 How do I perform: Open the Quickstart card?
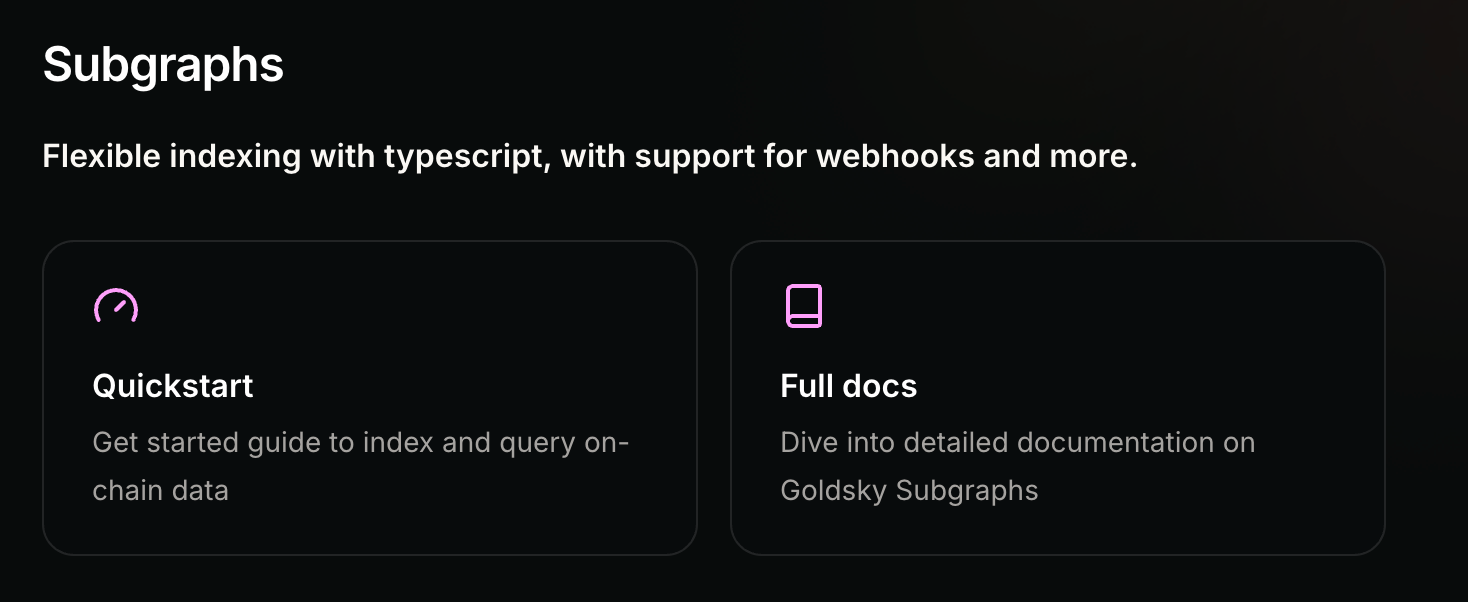[x=369, y=397]
